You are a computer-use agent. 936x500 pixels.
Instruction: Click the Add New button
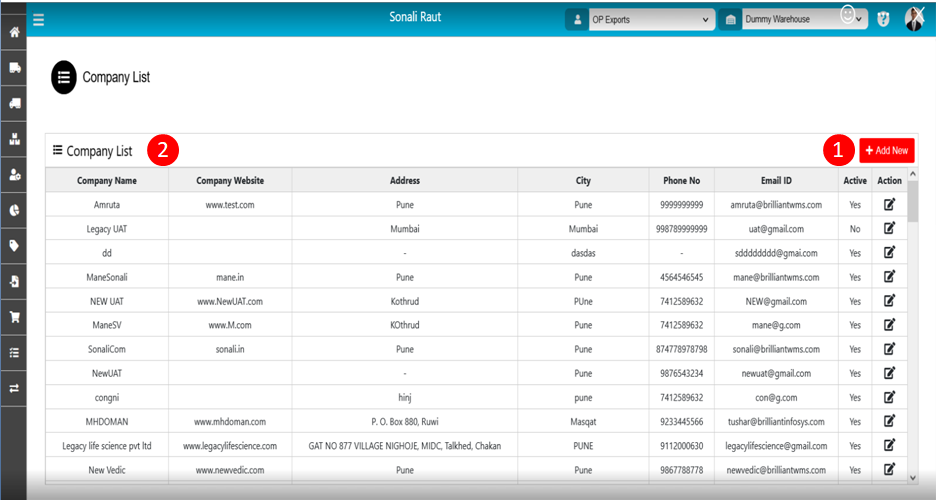(x=886, y=150)
